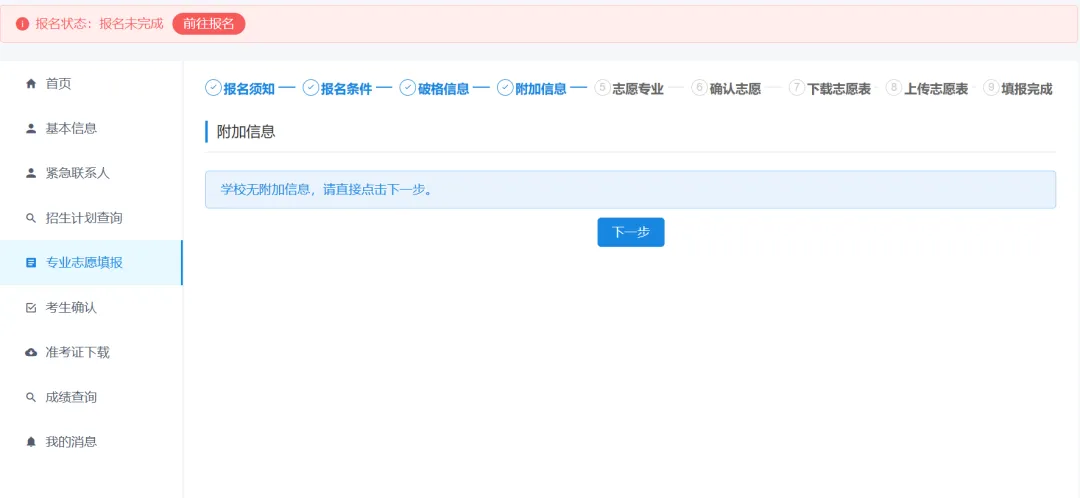Click the checkmark circle of 附加信息 step

pyautogui.click(x=505, y=88)
